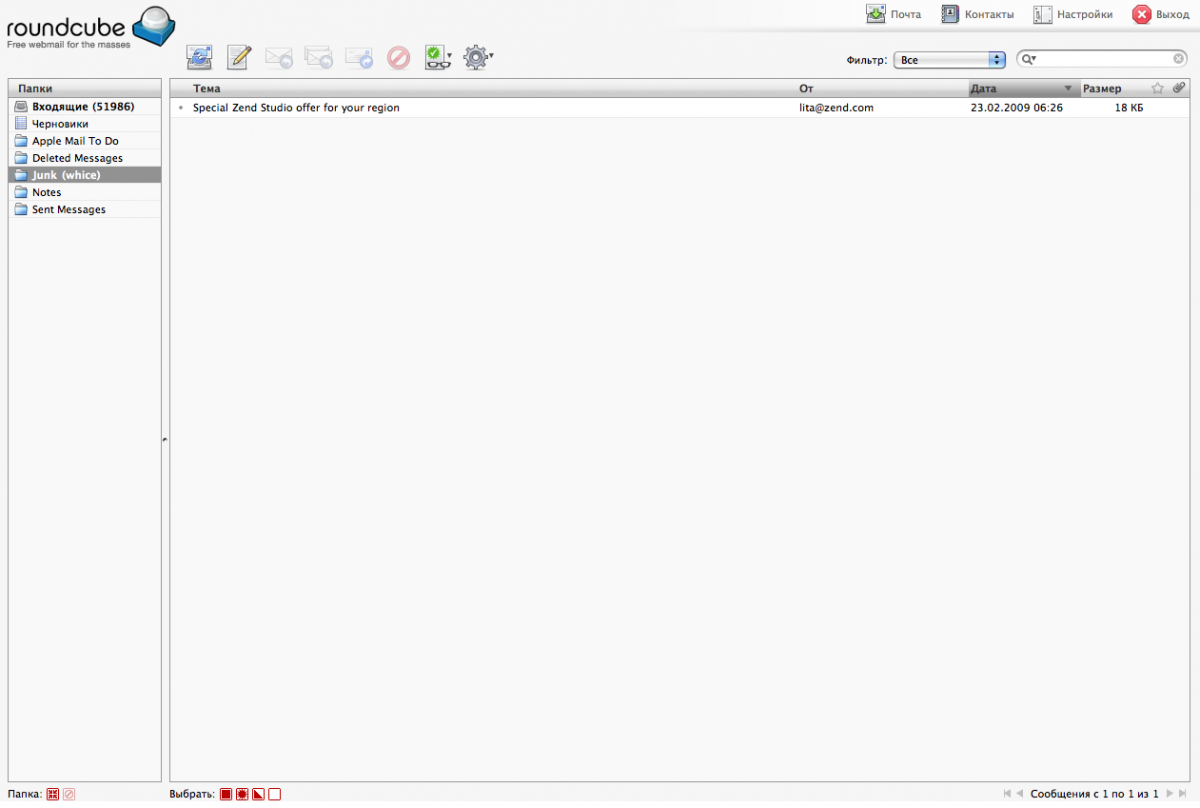The image size is (1200, 808).
Task: Select all messages with the solid red square
Action: pyautogui.click(x=226, y=794)
